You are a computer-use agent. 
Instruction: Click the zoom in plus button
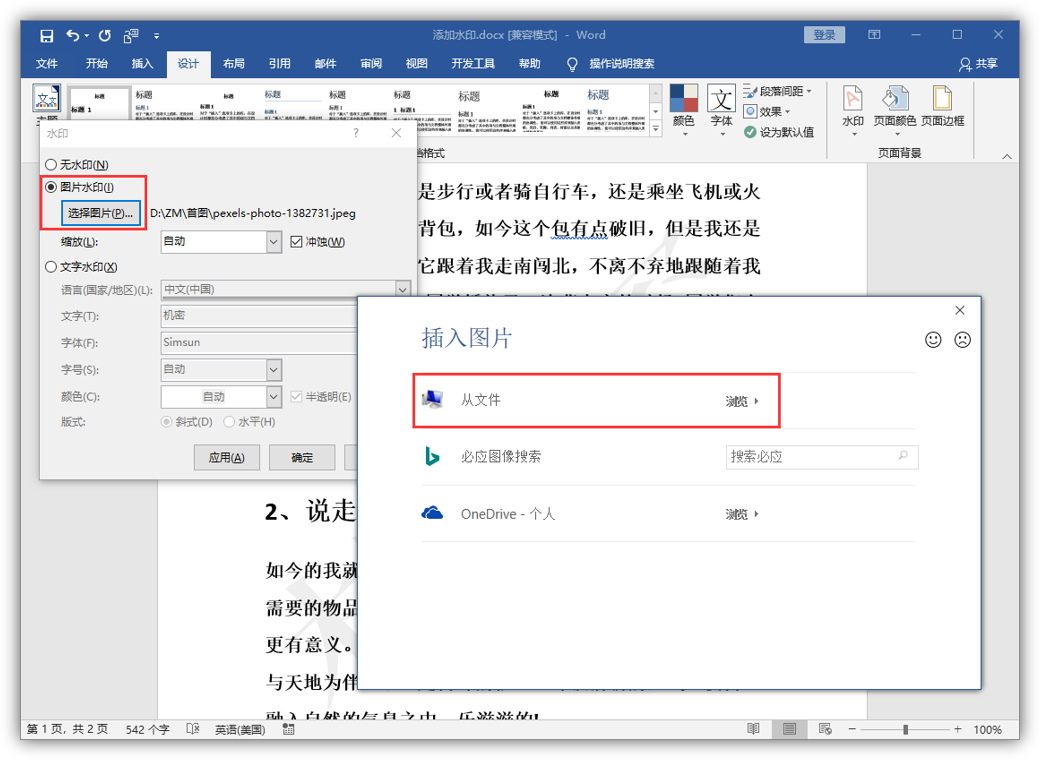point(958,729)
